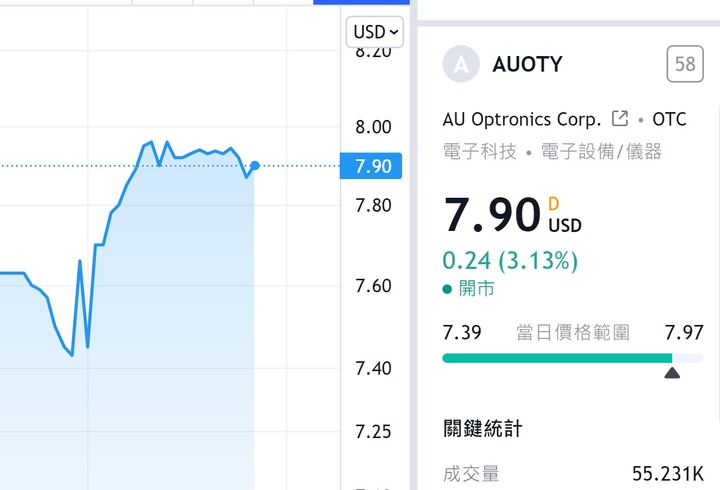Open external link icon beside AU Optronics Corp.
Image resolution: width=720 pixels, height=490 pixels.
(620, 118)
